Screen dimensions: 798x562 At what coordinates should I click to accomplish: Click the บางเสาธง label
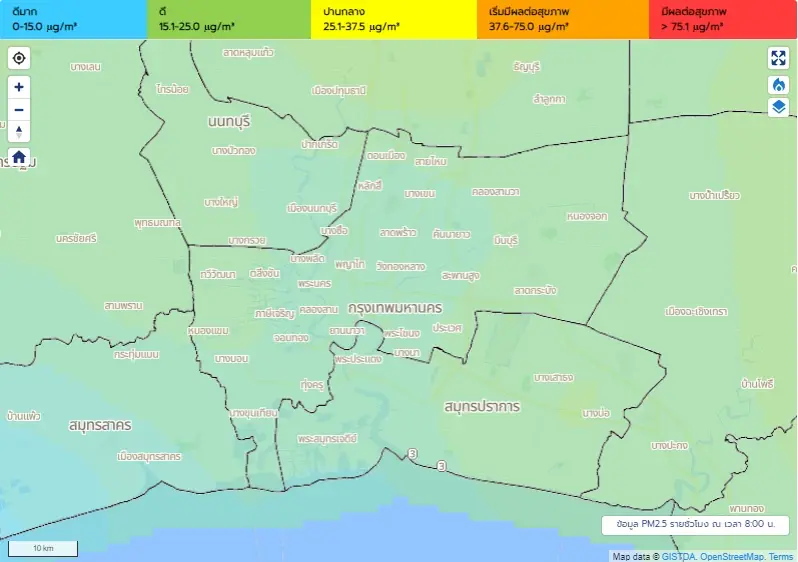coord(553,377)
